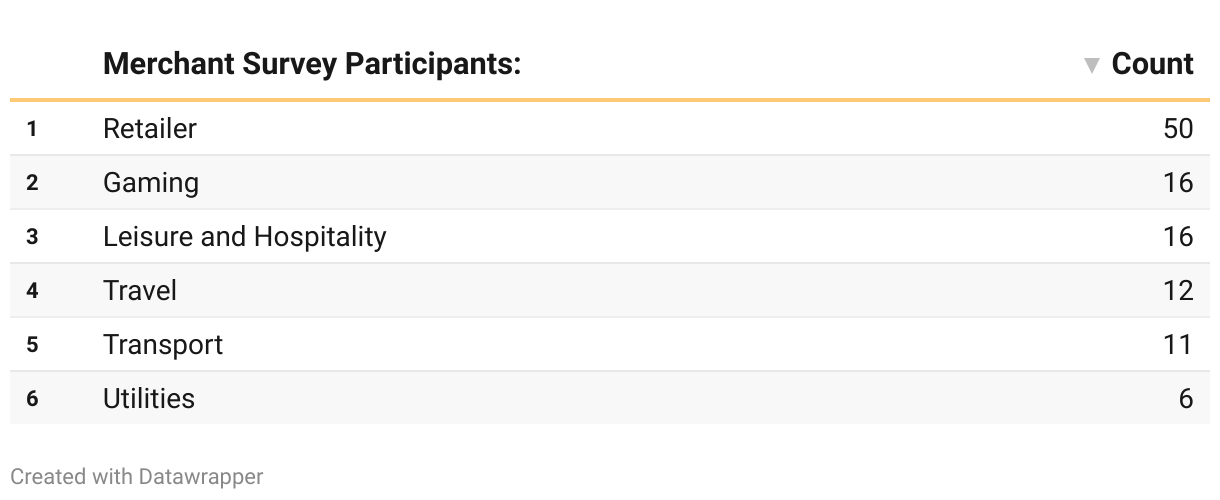Sort table by Count column header
Viewport: 1220px width, 500px height.
point(1152,64)
